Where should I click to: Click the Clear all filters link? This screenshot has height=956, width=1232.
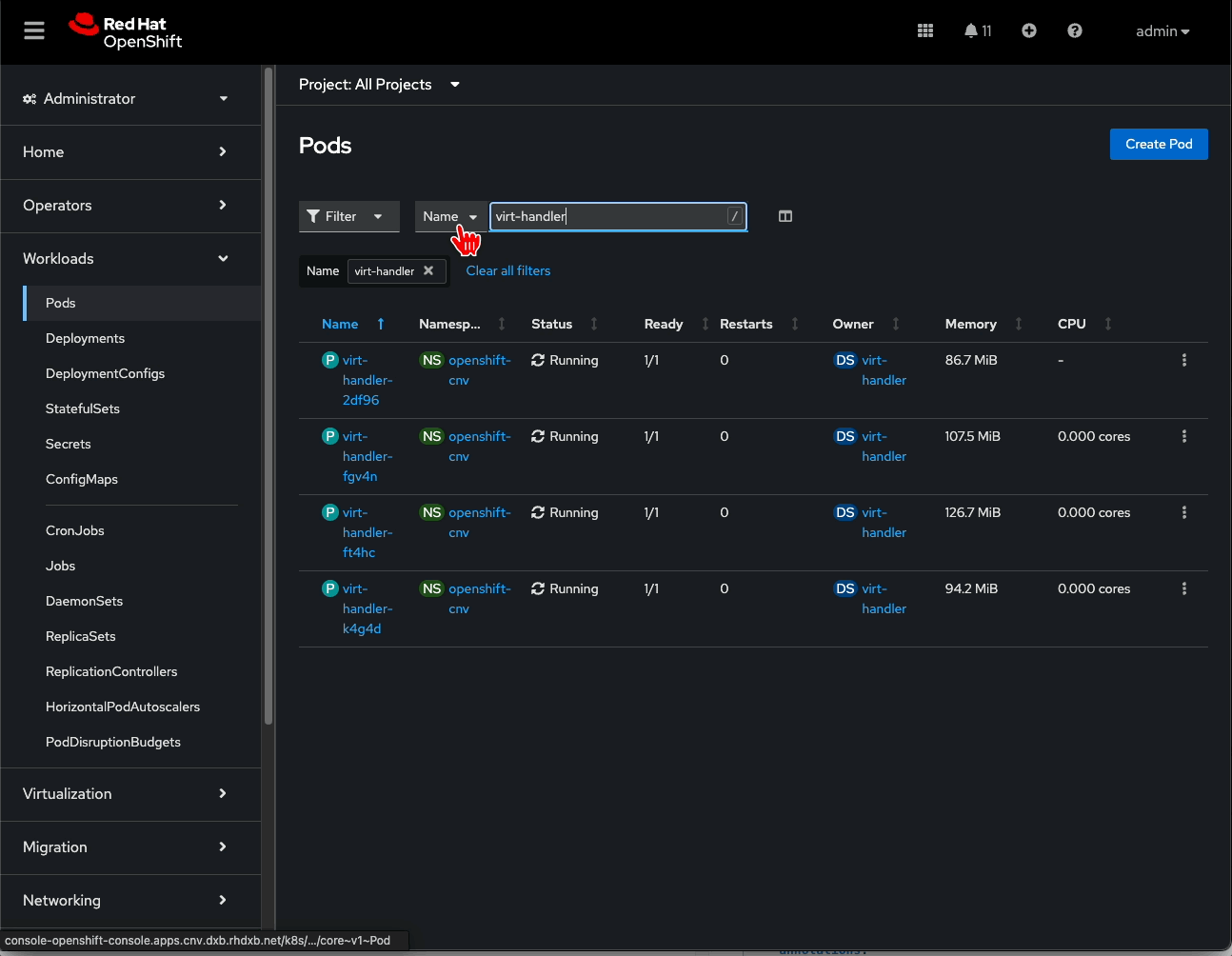coord(508,270)
